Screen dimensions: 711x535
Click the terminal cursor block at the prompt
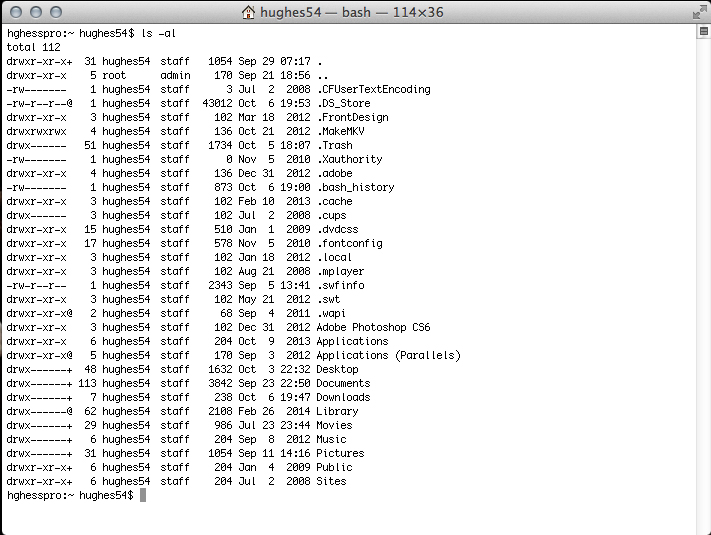tap(143, 496)
